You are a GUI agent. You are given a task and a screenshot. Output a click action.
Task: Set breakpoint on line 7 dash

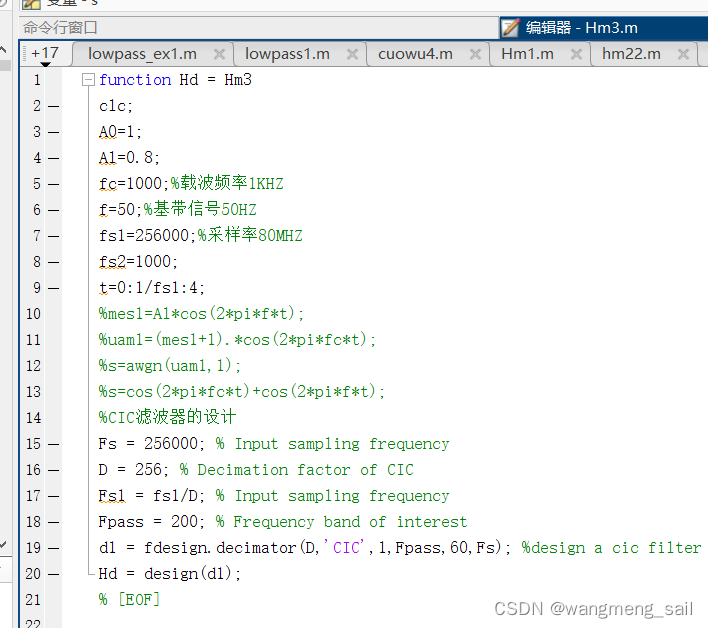tap(53, 236)
